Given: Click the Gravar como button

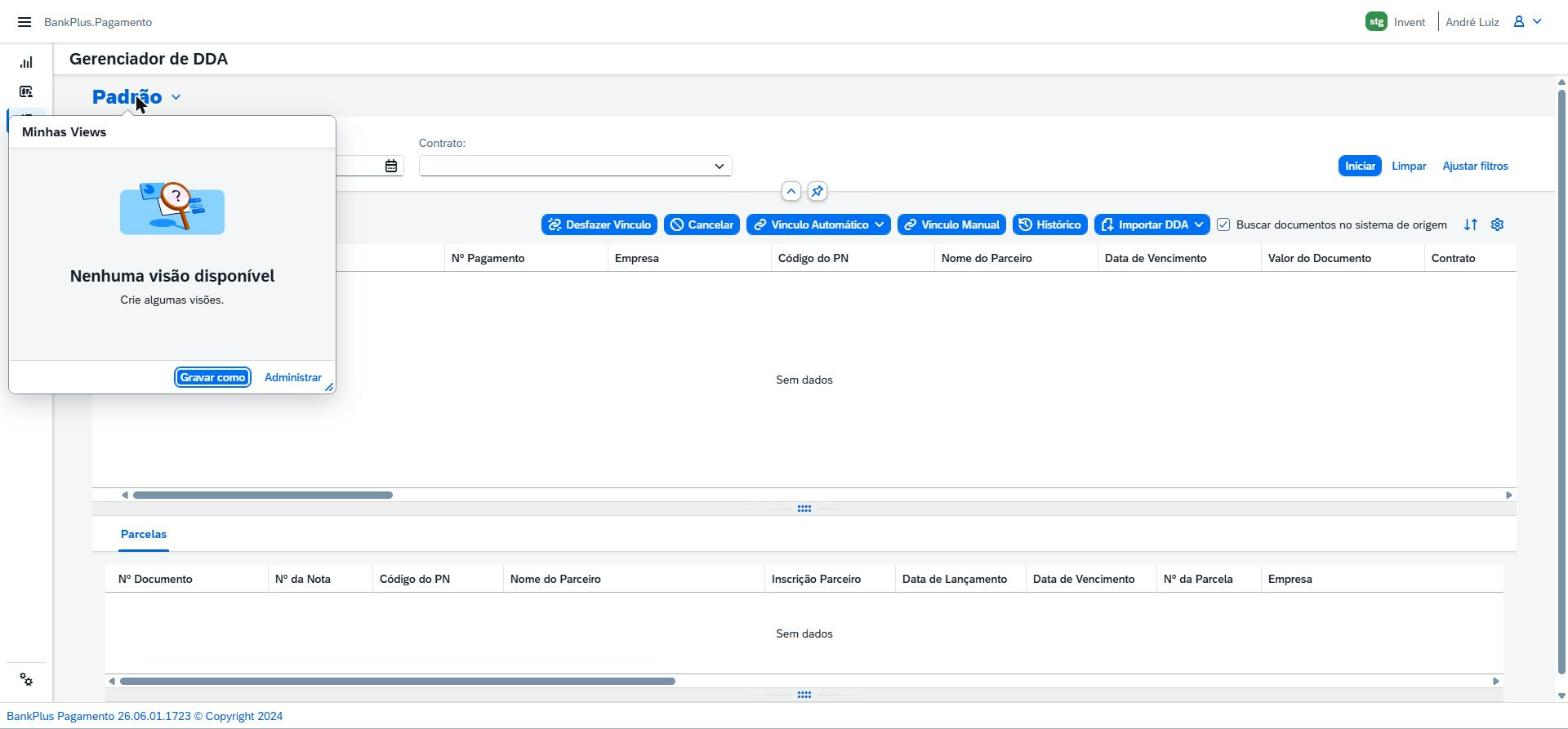Looking at the screenshot, I should [212, 378].
